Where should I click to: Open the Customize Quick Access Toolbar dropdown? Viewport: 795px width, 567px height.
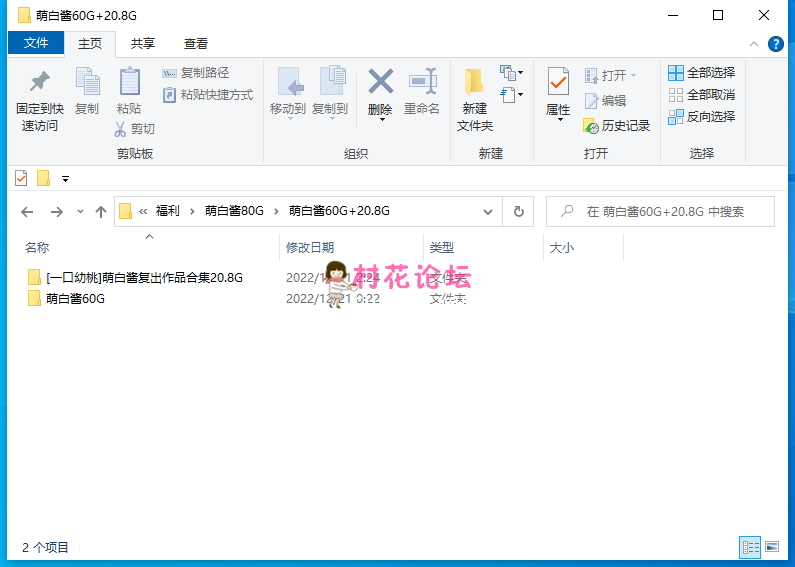pos(66,179)
